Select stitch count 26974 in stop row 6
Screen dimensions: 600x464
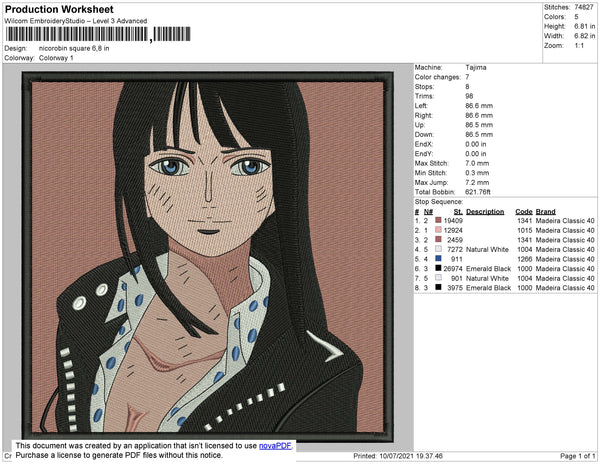point(453,269)
